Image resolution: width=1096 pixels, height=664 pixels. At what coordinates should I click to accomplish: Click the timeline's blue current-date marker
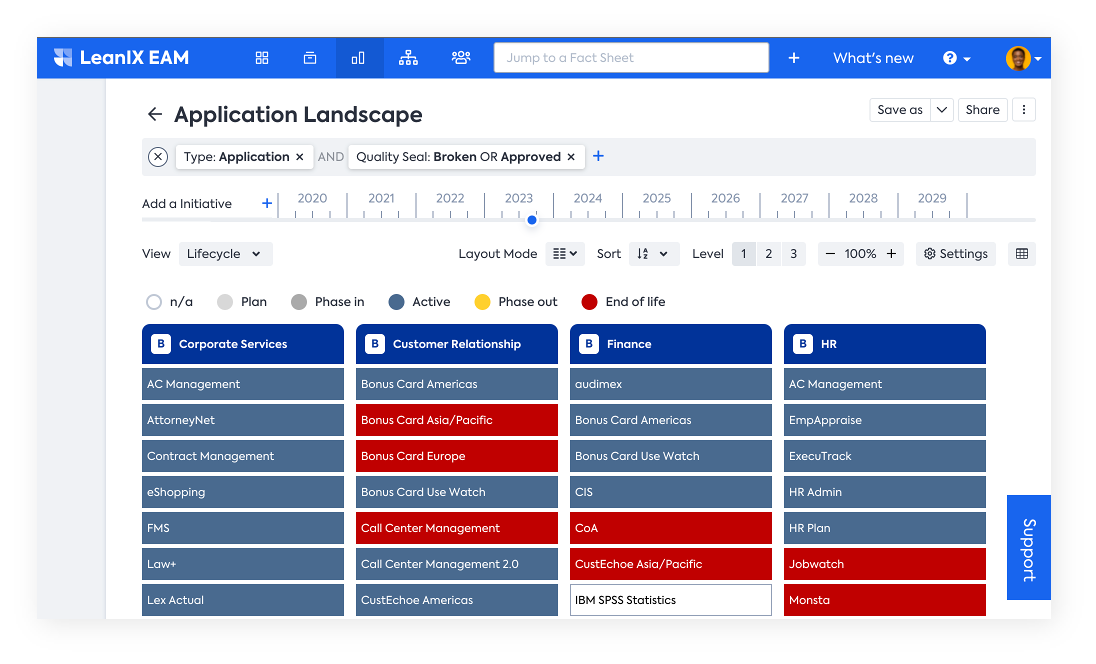click(532, 220)
